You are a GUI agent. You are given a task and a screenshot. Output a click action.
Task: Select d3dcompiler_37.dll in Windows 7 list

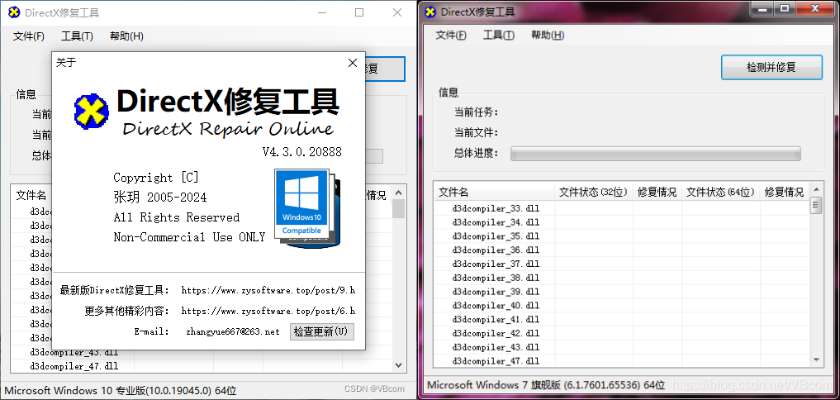click(x=496, y=264)
